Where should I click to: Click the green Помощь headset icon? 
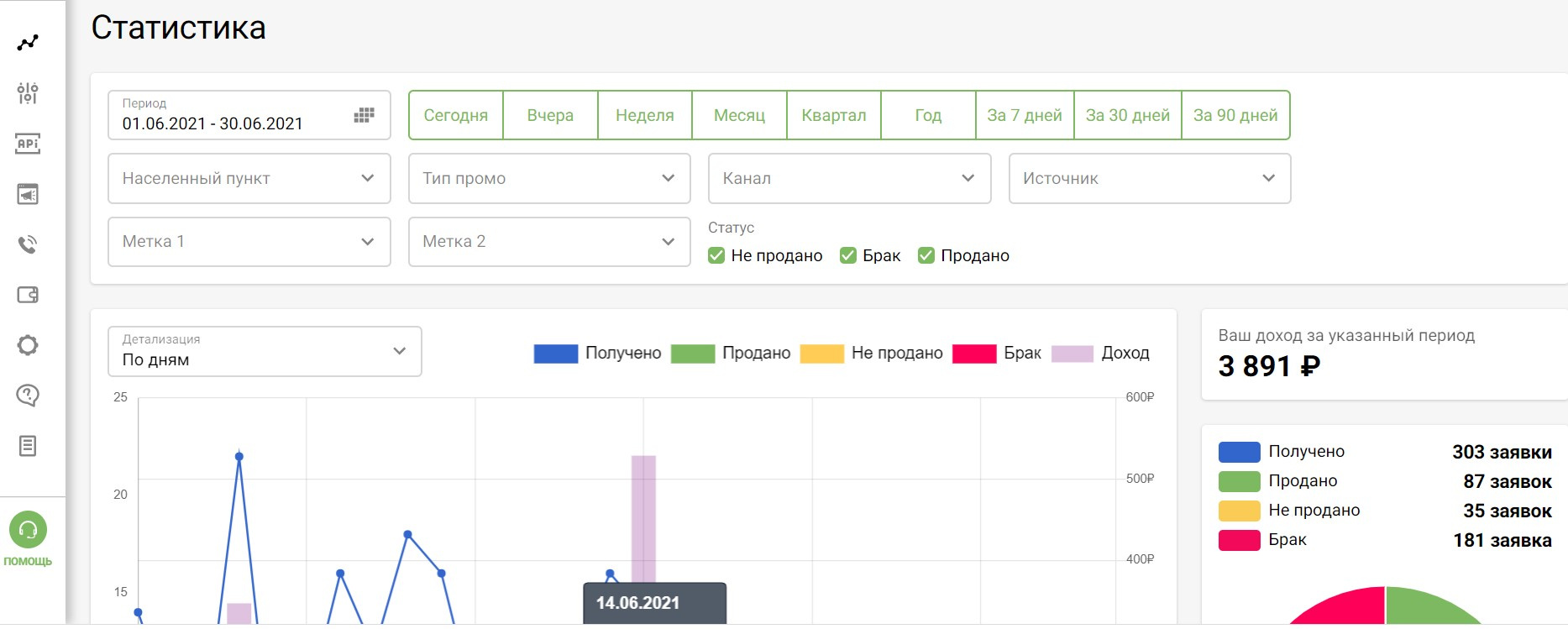click(28, 530)
